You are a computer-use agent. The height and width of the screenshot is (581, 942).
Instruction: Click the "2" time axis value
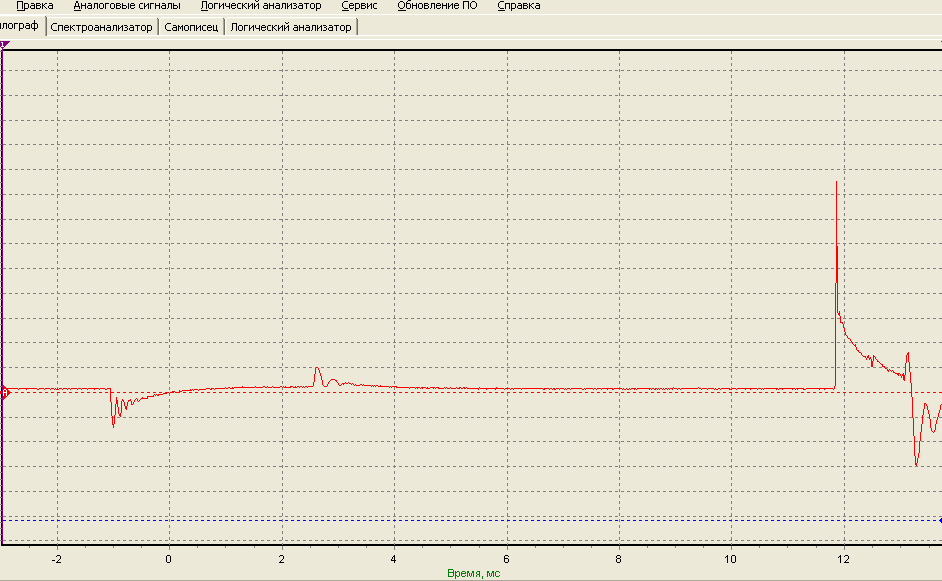[281, 559]
